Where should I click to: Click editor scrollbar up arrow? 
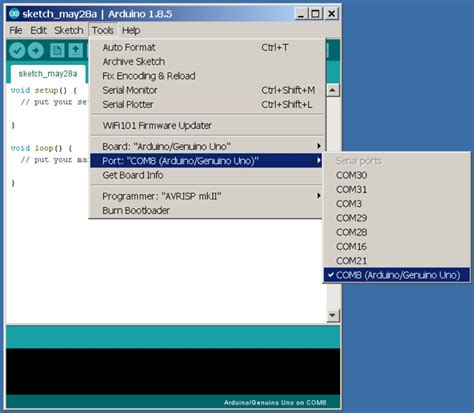333,90
